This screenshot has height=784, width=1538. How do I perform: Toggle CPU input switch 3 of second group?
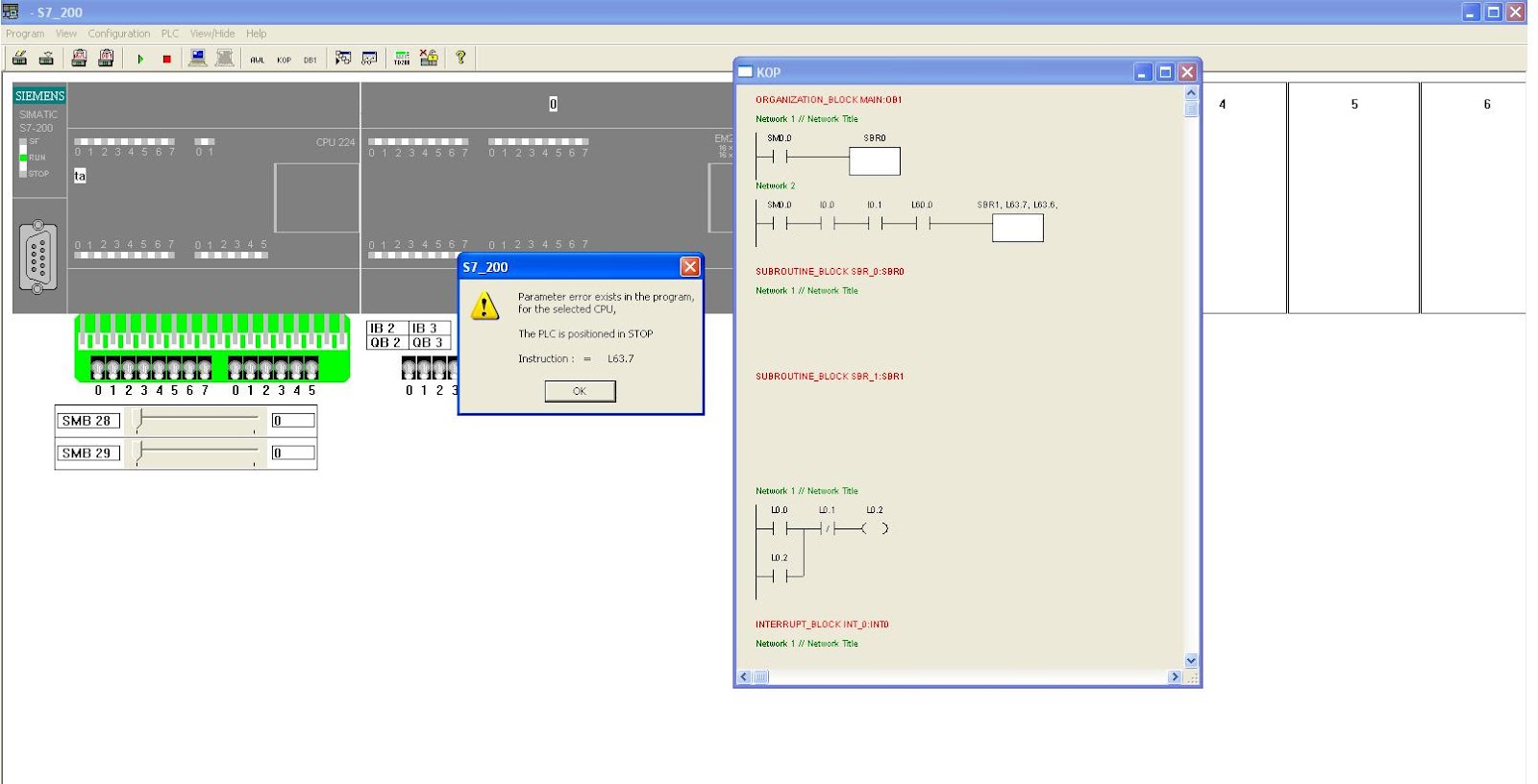point(282,369)
